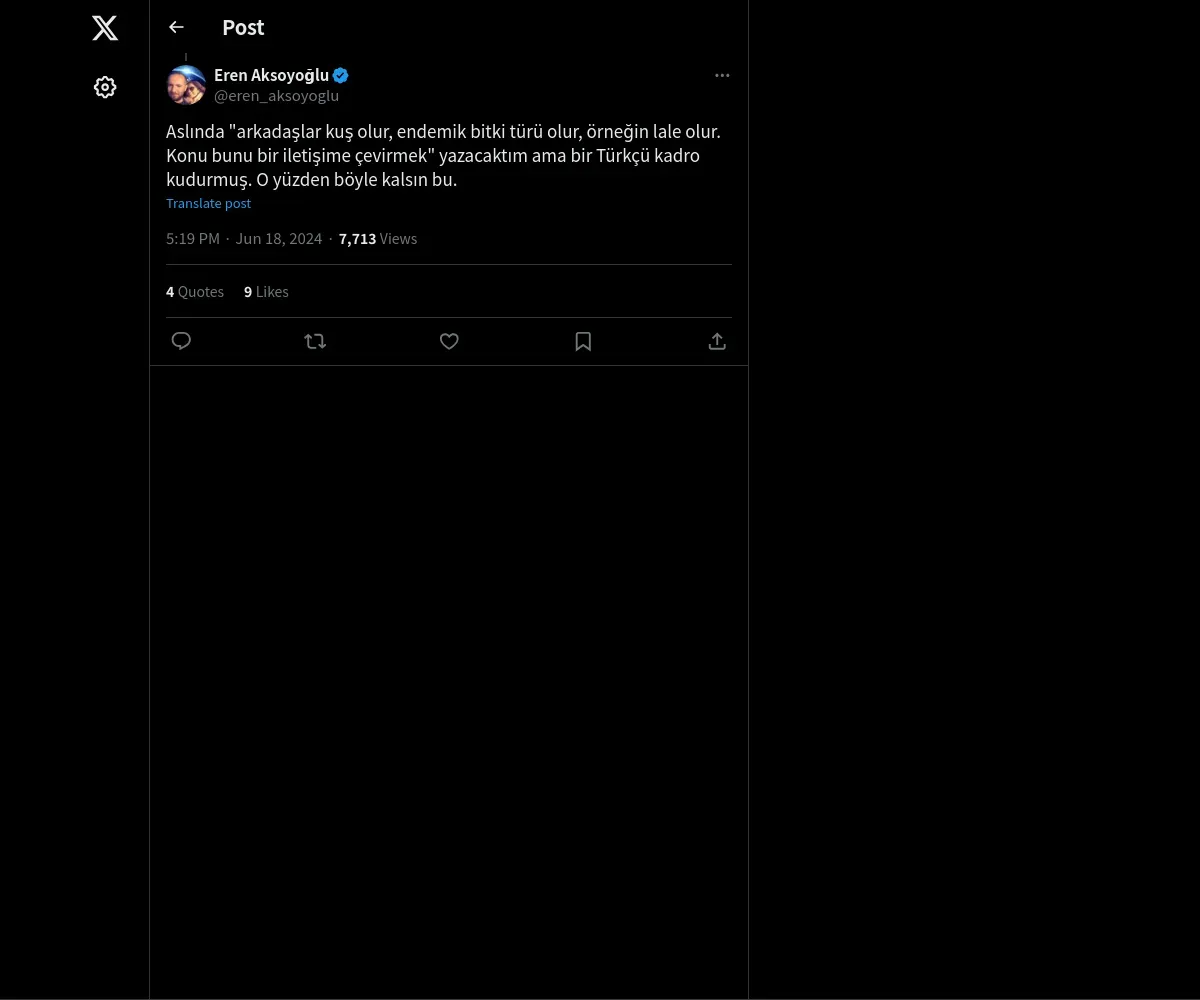Click the Turkish post body text
Viewport: 1200px width, 1000px height.
point(443,156)
